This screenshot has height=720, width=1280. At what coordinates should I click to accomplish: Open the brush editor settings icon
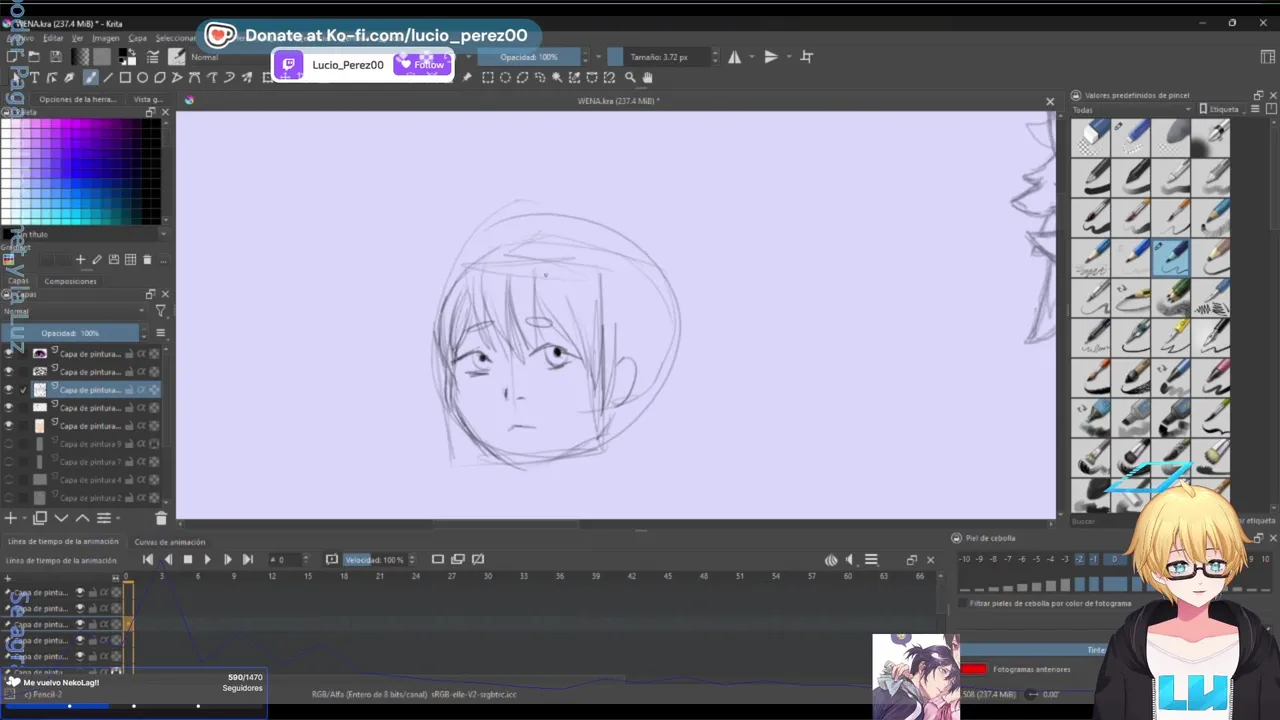pos(153,57)
